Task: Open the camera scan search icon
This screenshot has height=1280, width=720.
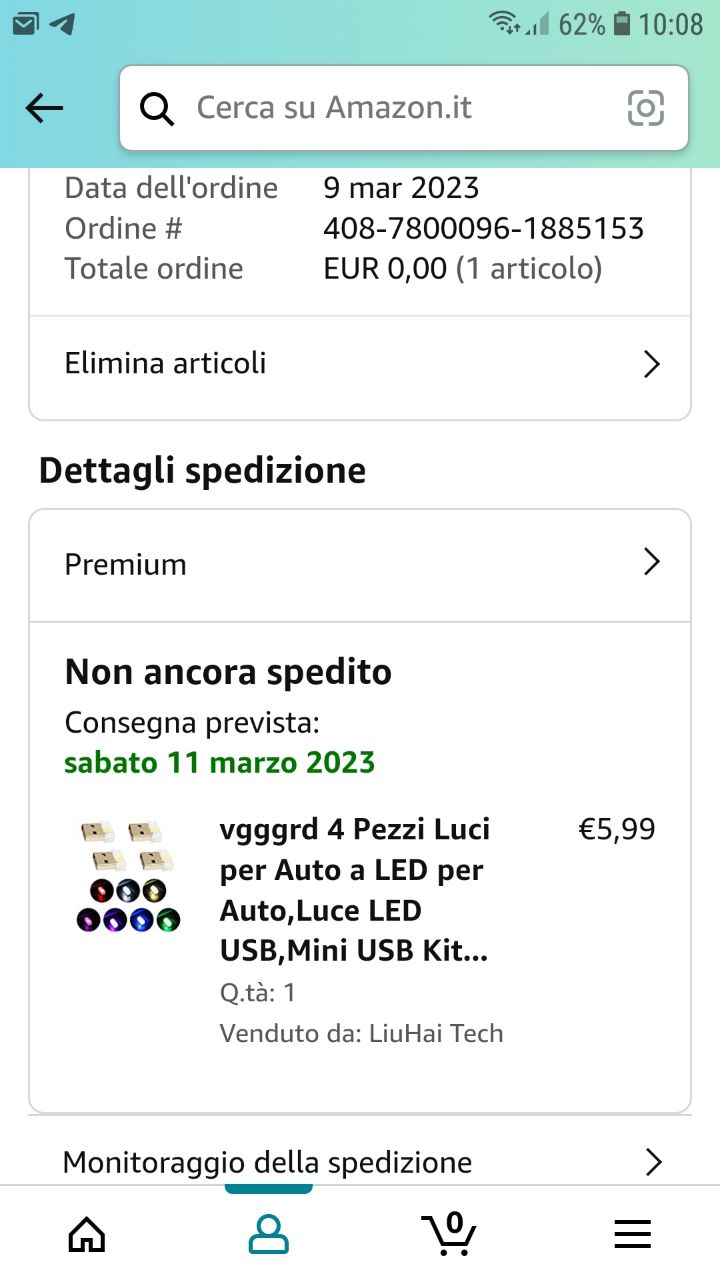Action: [x=646, y=108]
